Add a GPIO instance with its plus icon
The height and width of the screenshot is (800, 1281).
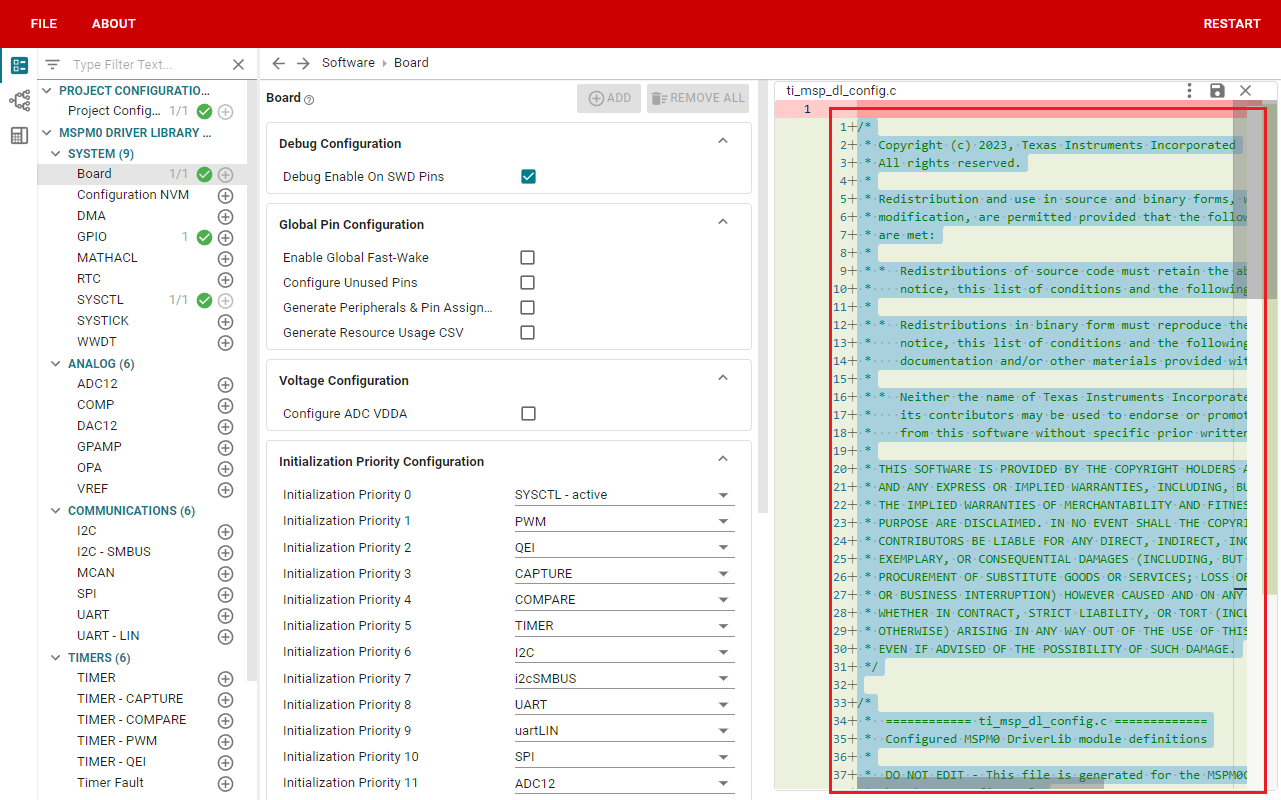[225, 238]
